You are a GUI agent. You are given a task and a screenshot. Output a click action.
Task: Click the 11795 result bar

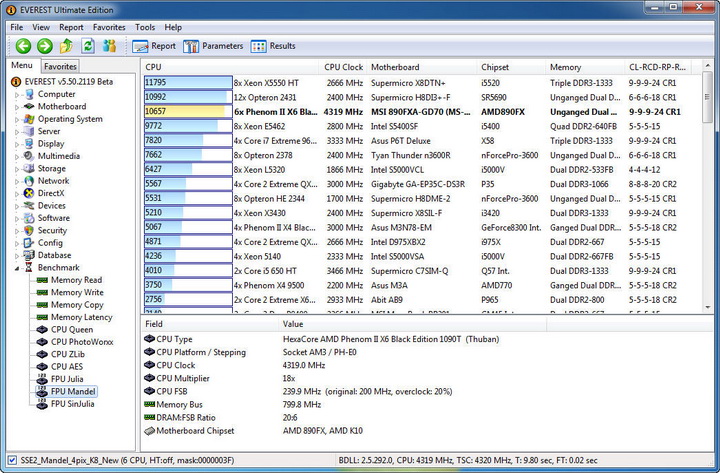(x=188, y=83)
